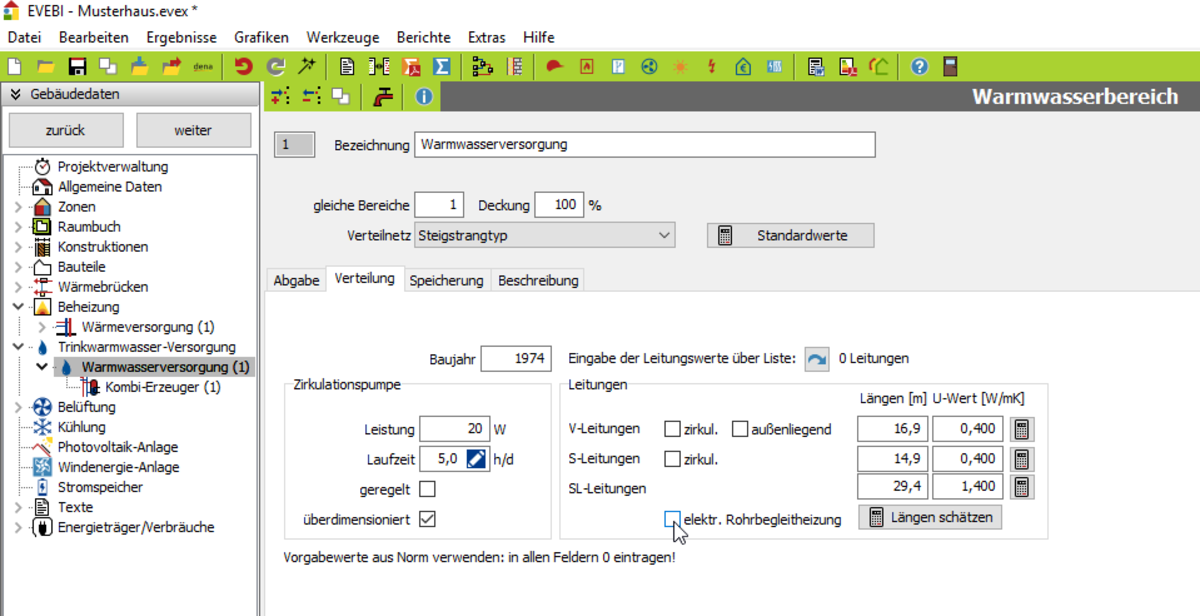This screenshot has width=1200, height=616.
Task: Collapse the Beheizung tree node
Action: point(17,307)
